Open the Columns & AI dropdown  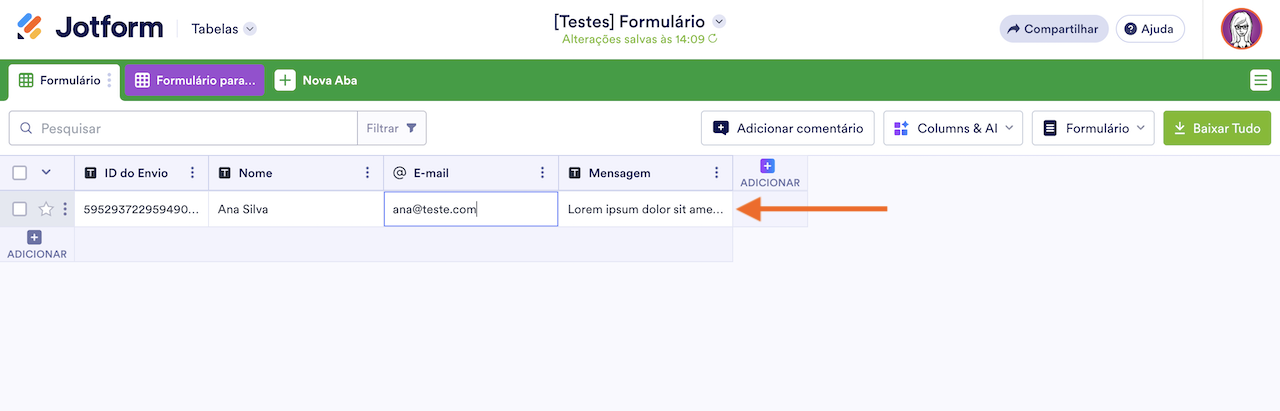click(953, 128)
